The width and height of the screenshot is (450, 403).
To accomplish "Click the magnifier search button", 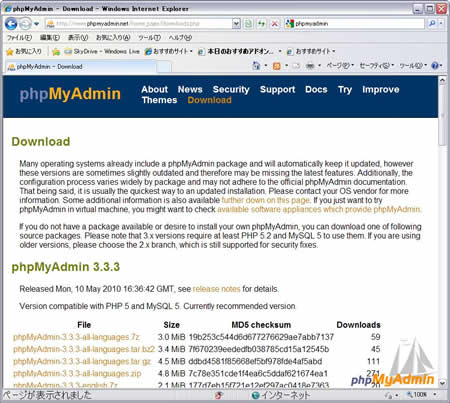I will click(432, 23).
